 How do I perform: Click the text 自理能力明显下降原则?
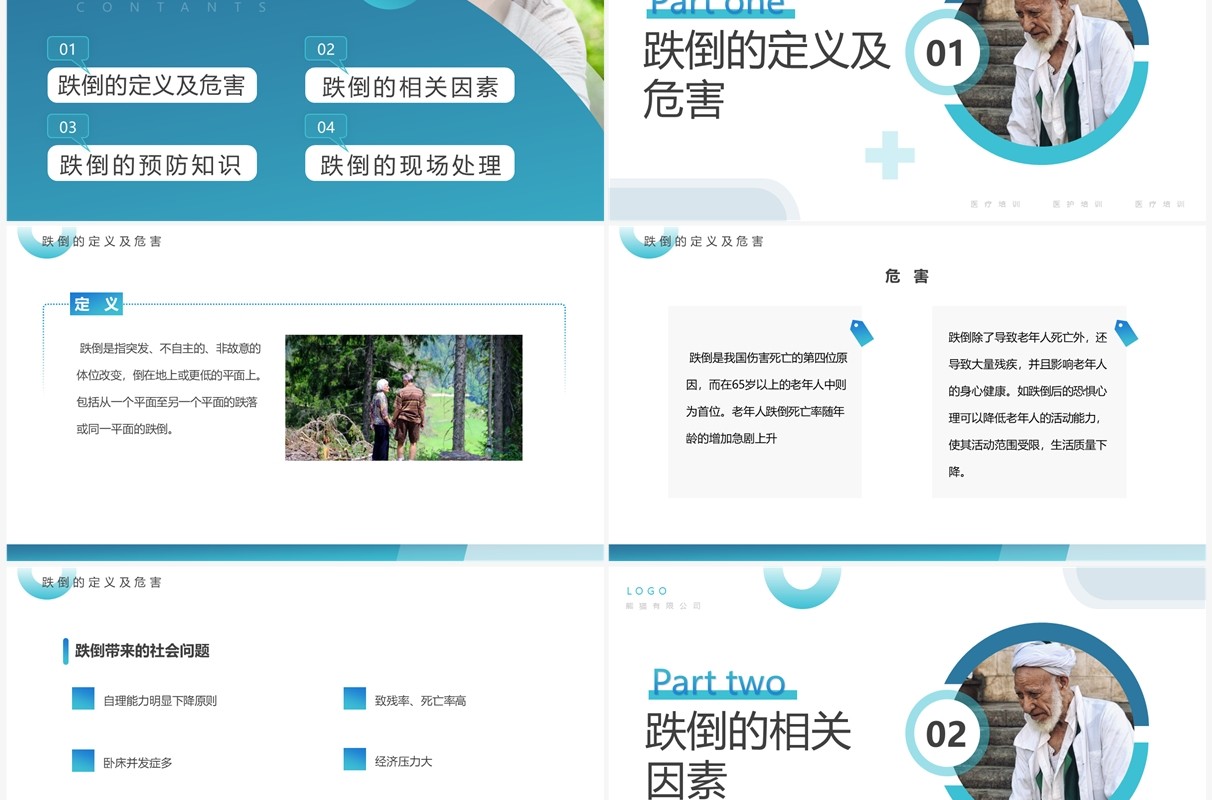pyautogui.click(x=160, y=701)
